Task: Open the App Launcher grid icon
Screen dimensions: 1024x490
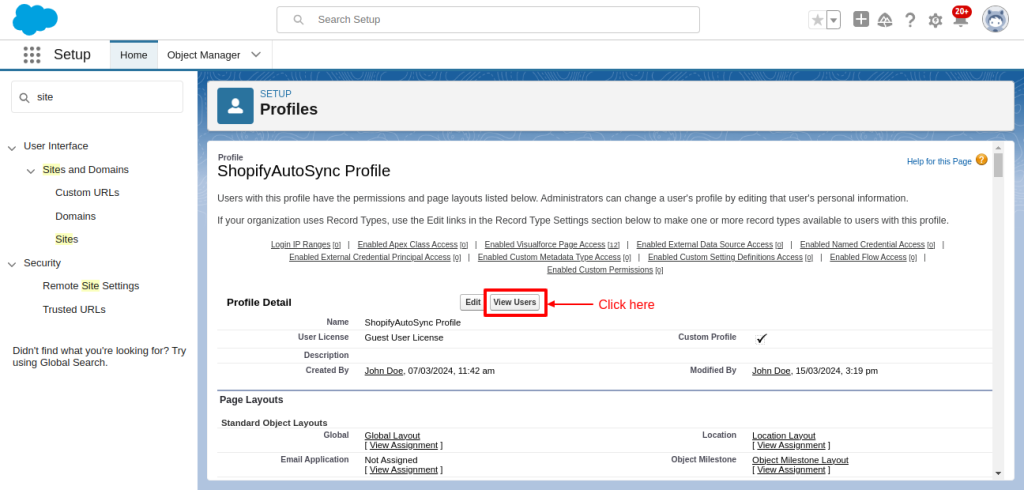Action: (x=32, y=55)
